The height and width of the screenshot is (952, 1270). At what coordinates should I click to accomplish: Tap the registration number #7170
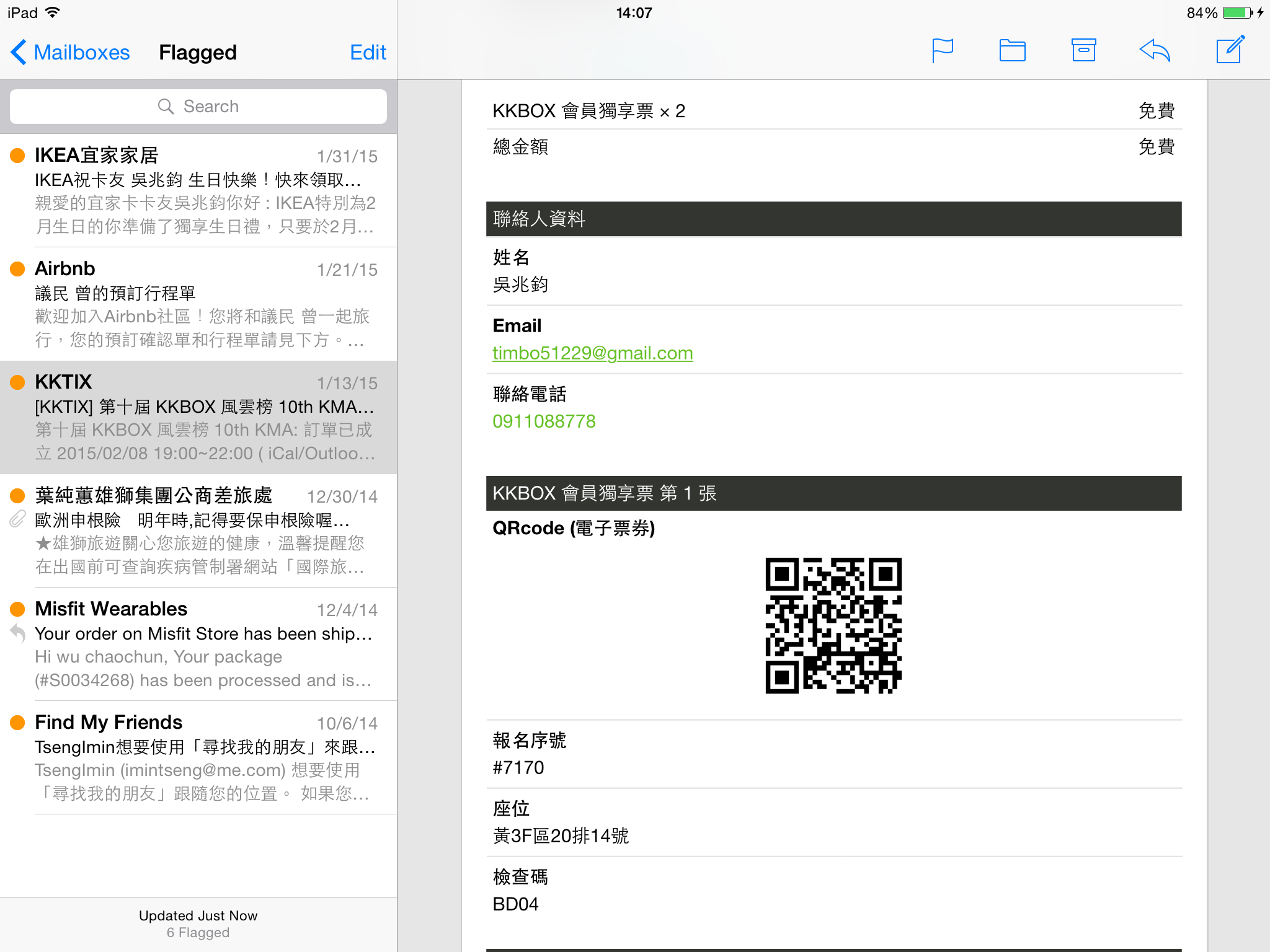(518, 768)
